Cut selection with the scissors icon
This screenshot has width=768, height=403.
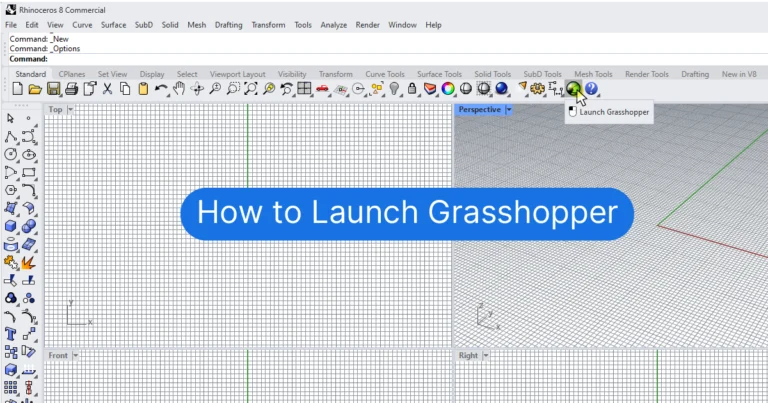(107, 89)
